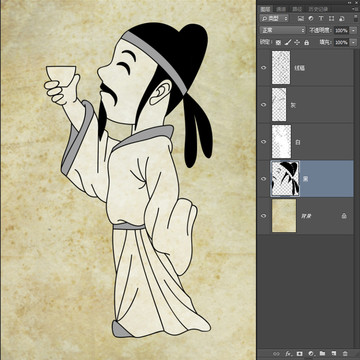Lock all padlock icon in lock row
The width and height of the screenshot is (360, 360).
306,42
